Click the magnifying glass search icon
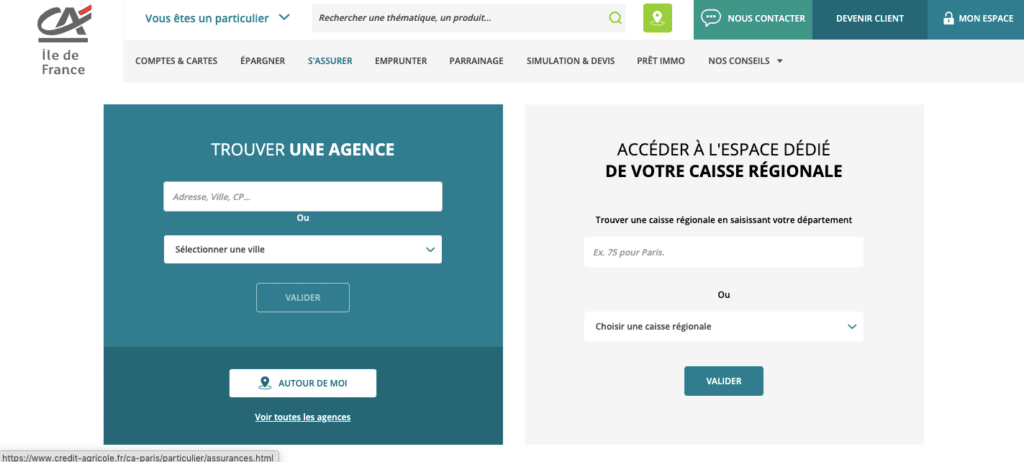Image resolution: width=1024 pixels, height=462 pixels. tap(615, 18)
